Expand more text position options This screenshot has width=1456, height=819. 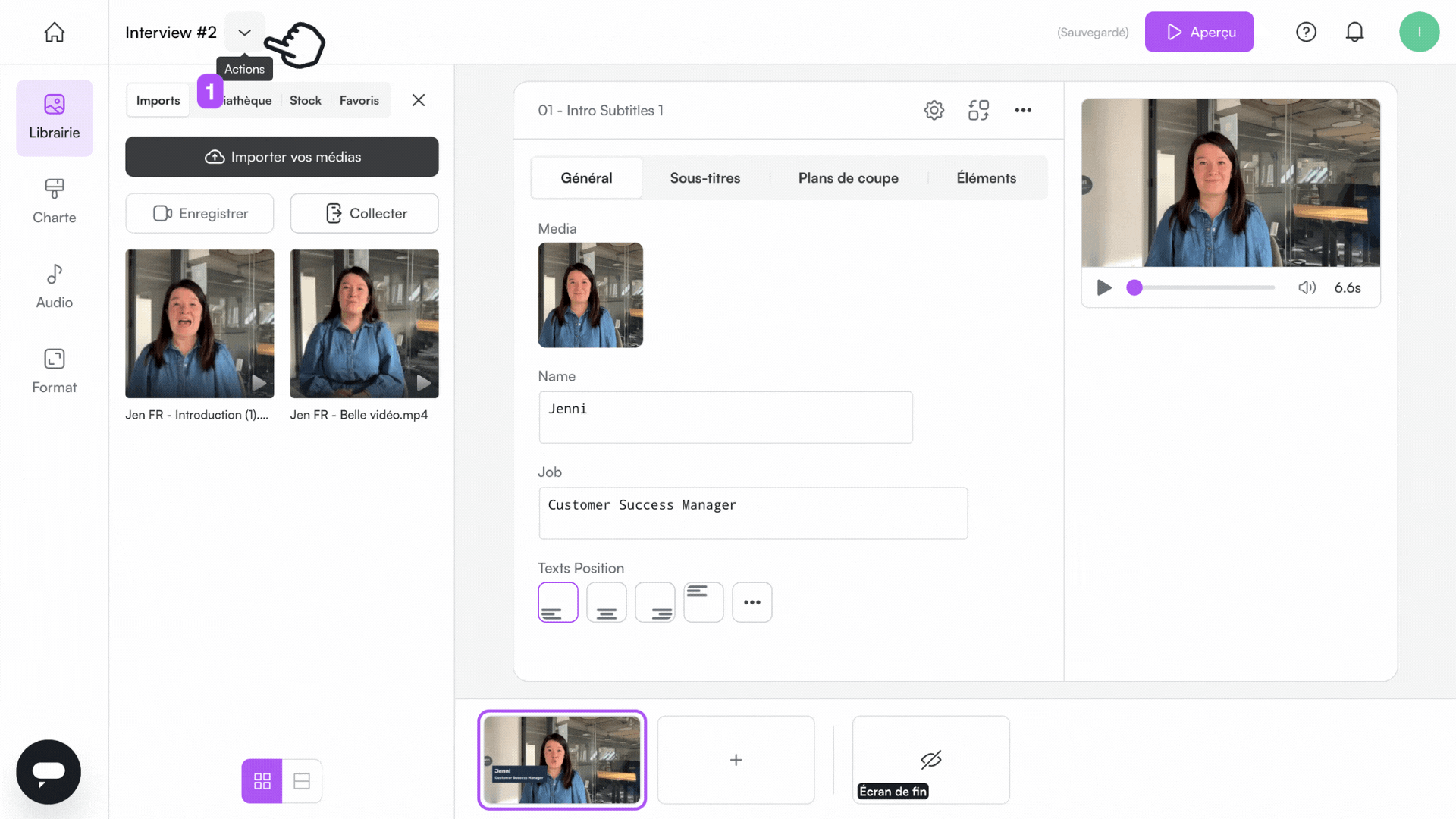click(x=752, y=602)
